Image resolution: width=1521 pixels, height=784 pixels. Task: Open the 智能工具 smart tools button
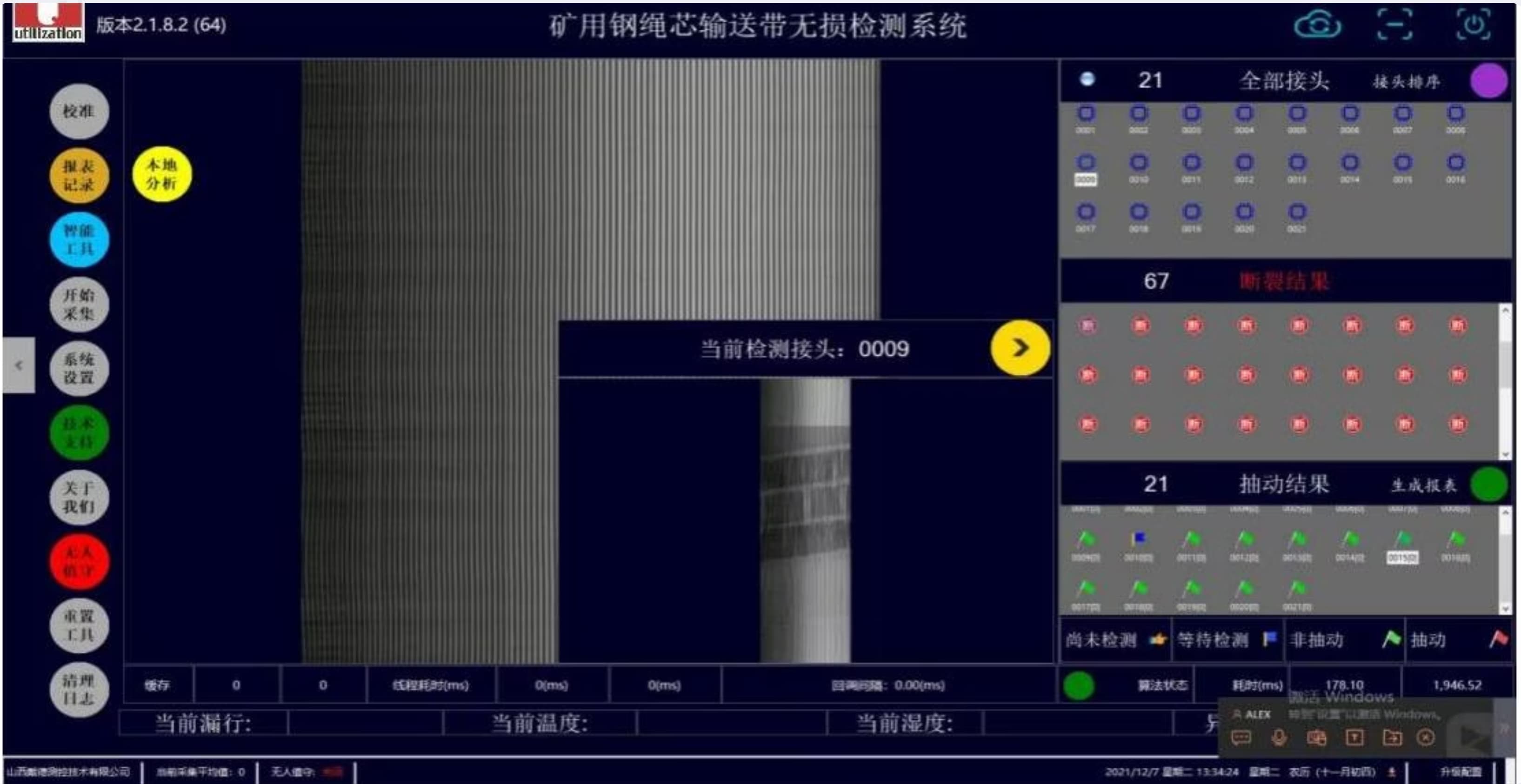(x=79, y=239)
